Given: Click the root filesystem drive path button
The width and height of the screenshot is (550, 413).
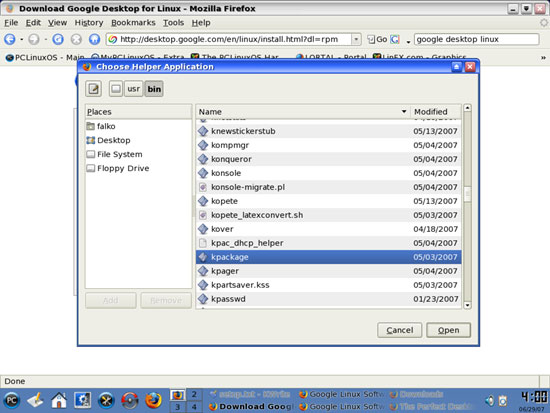Looking at the screenshot, I should [116, 89].
